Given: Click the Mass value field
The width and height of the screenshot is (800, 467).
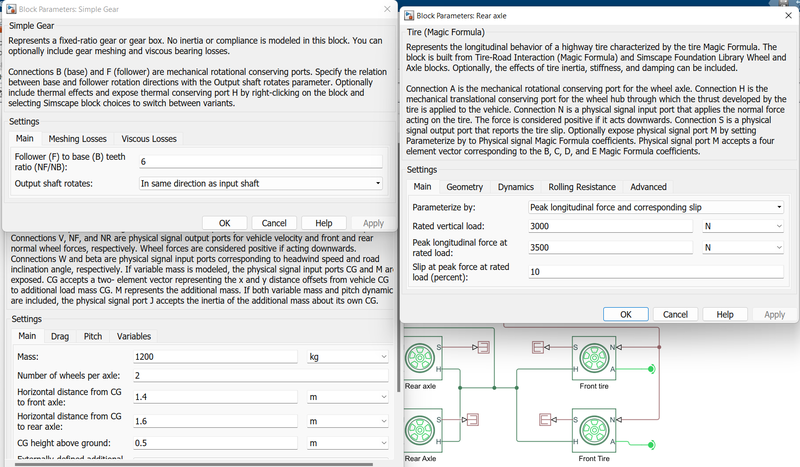Looking at the screenshot, I should click(215, 357).
